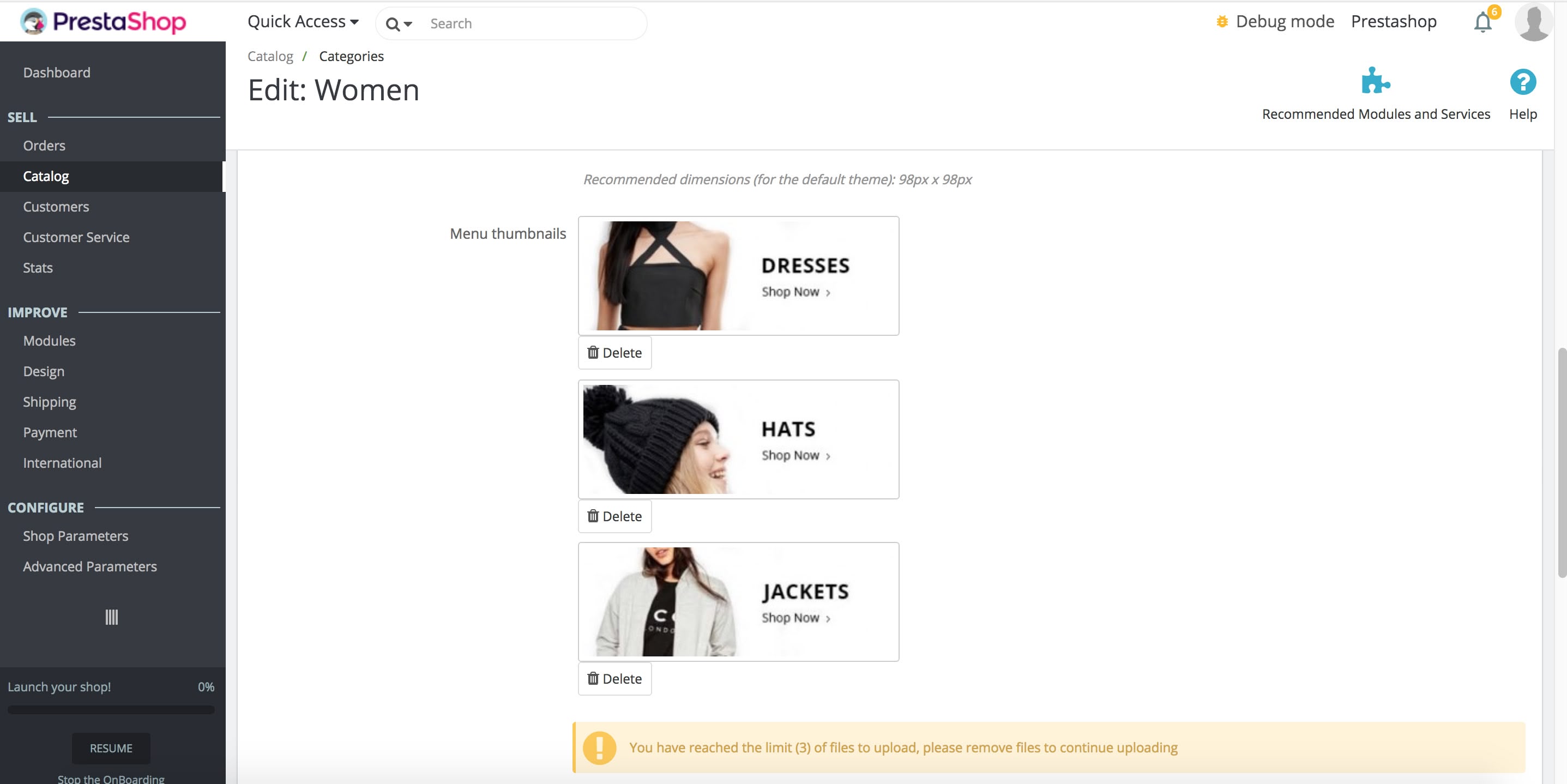Open the Stats menu

pos(38,268)
